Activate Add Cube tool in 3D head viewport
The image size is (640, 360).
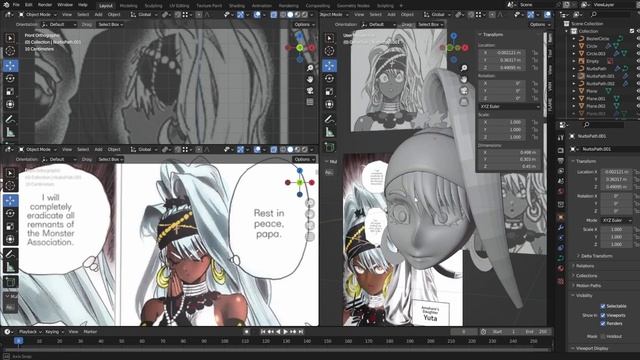click(329, 147)
